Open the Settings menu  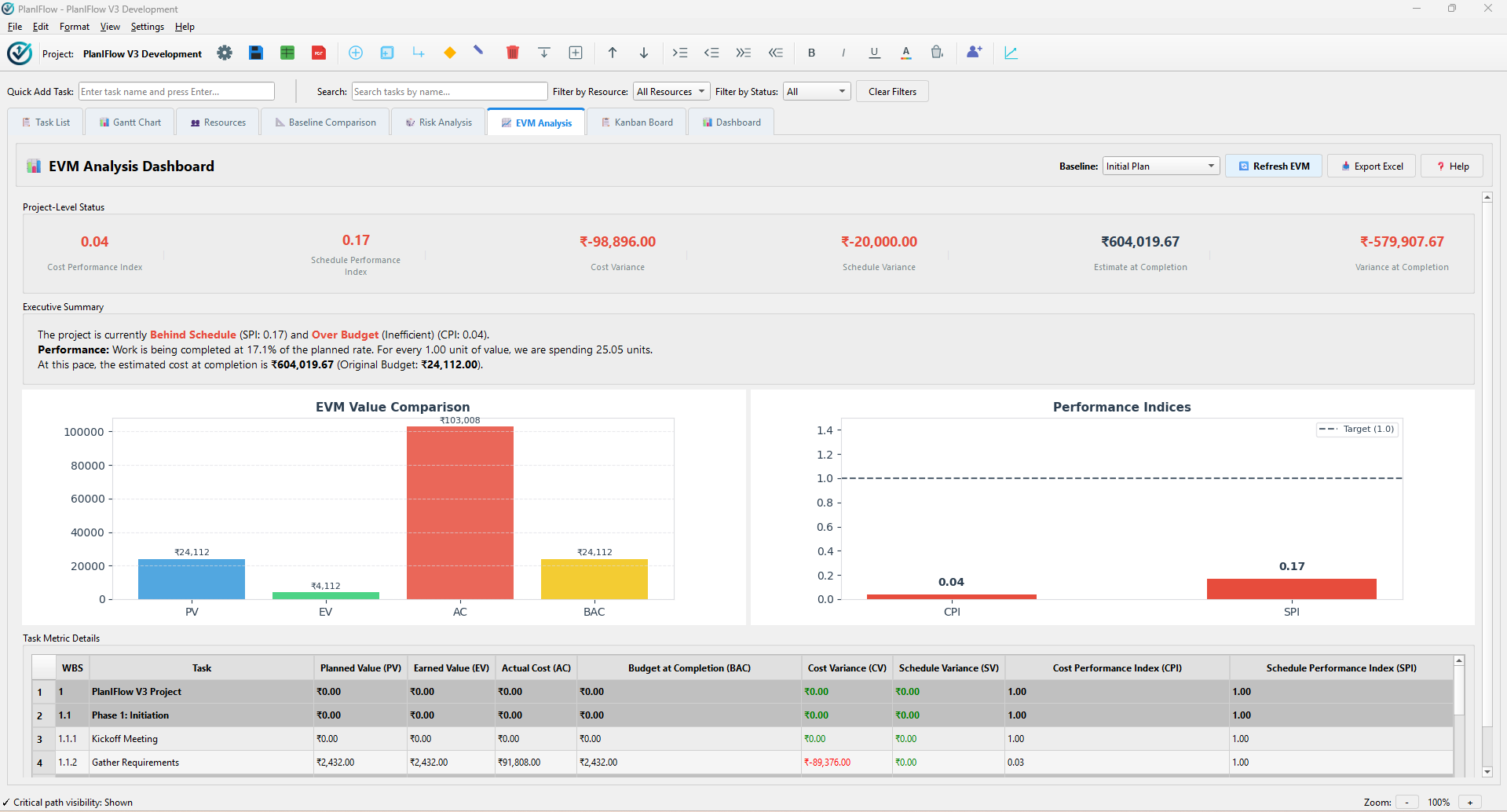click(148, 27)
